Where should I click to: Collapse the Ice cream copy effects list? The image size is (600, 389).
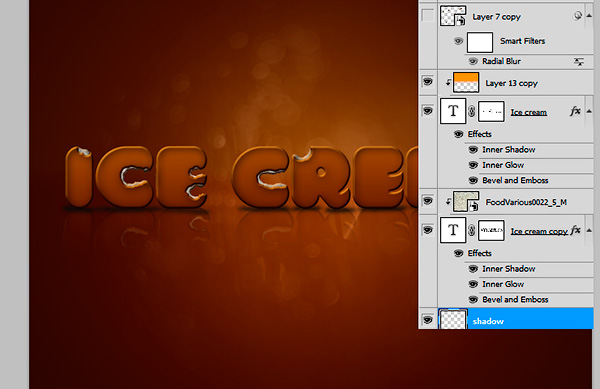(x=589, y=230)
